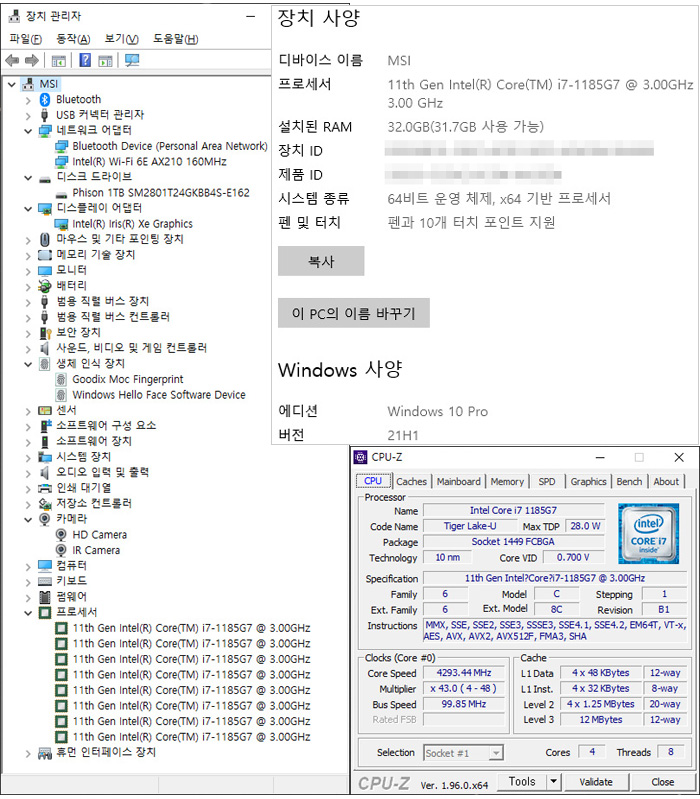
Task: Select the 키보드 keyboard category icon
Action: [45, 581]
